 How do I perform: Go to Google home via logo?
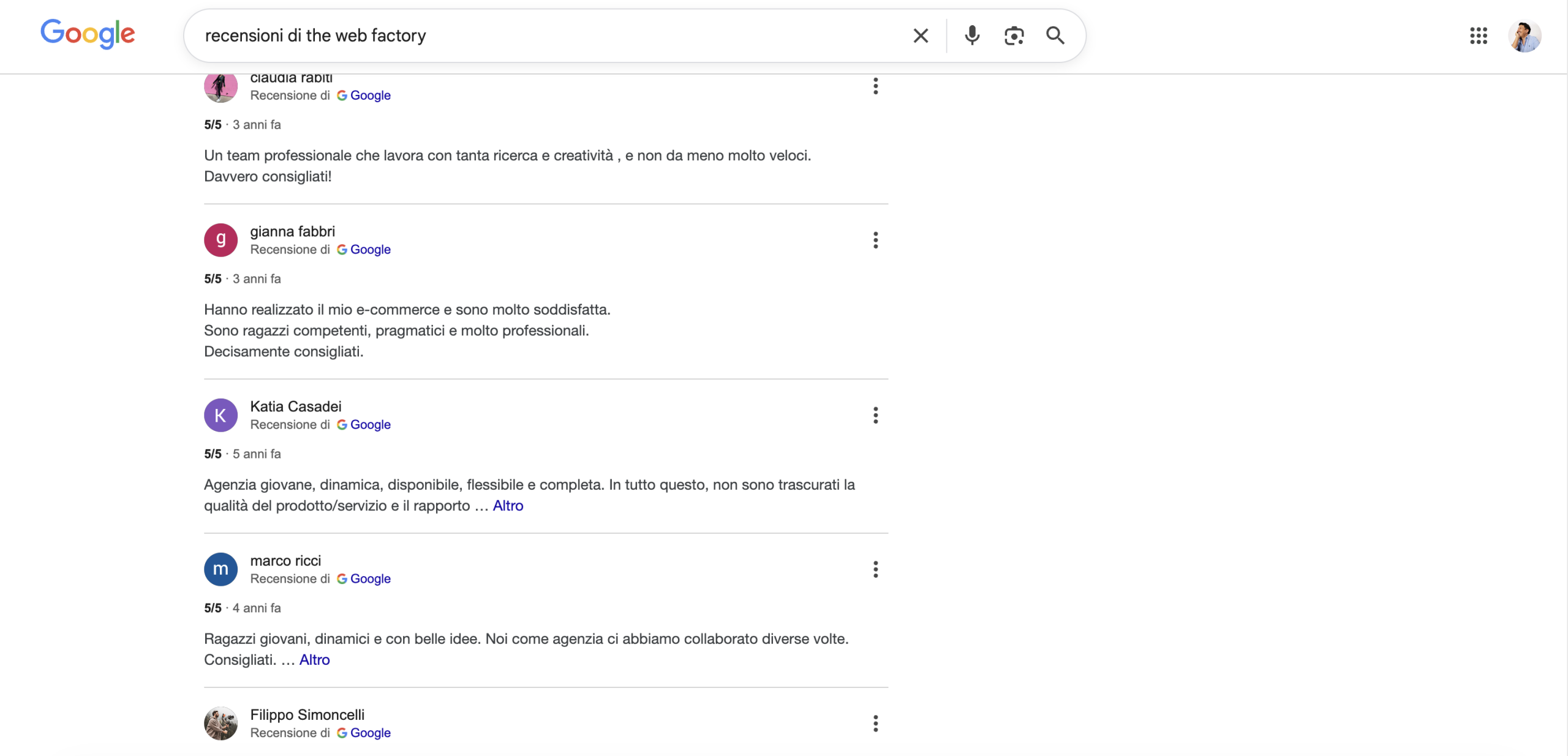[x=88, y=34]
